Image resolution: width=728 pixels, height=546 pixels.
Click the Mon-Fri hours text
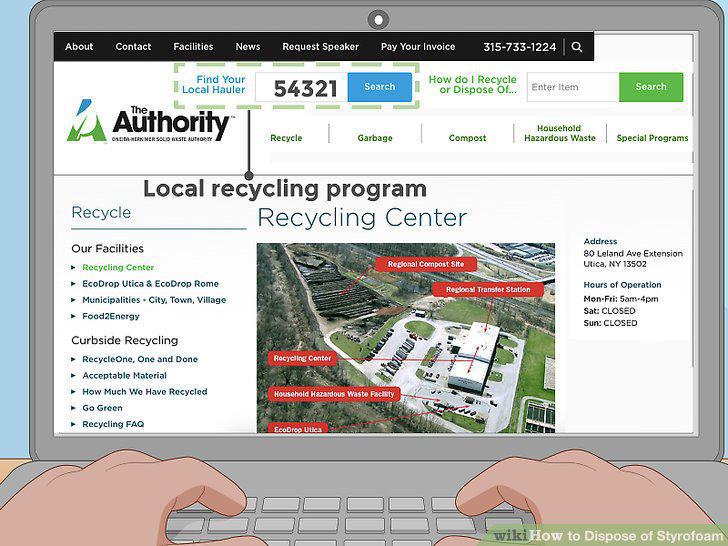pos(621,299)
